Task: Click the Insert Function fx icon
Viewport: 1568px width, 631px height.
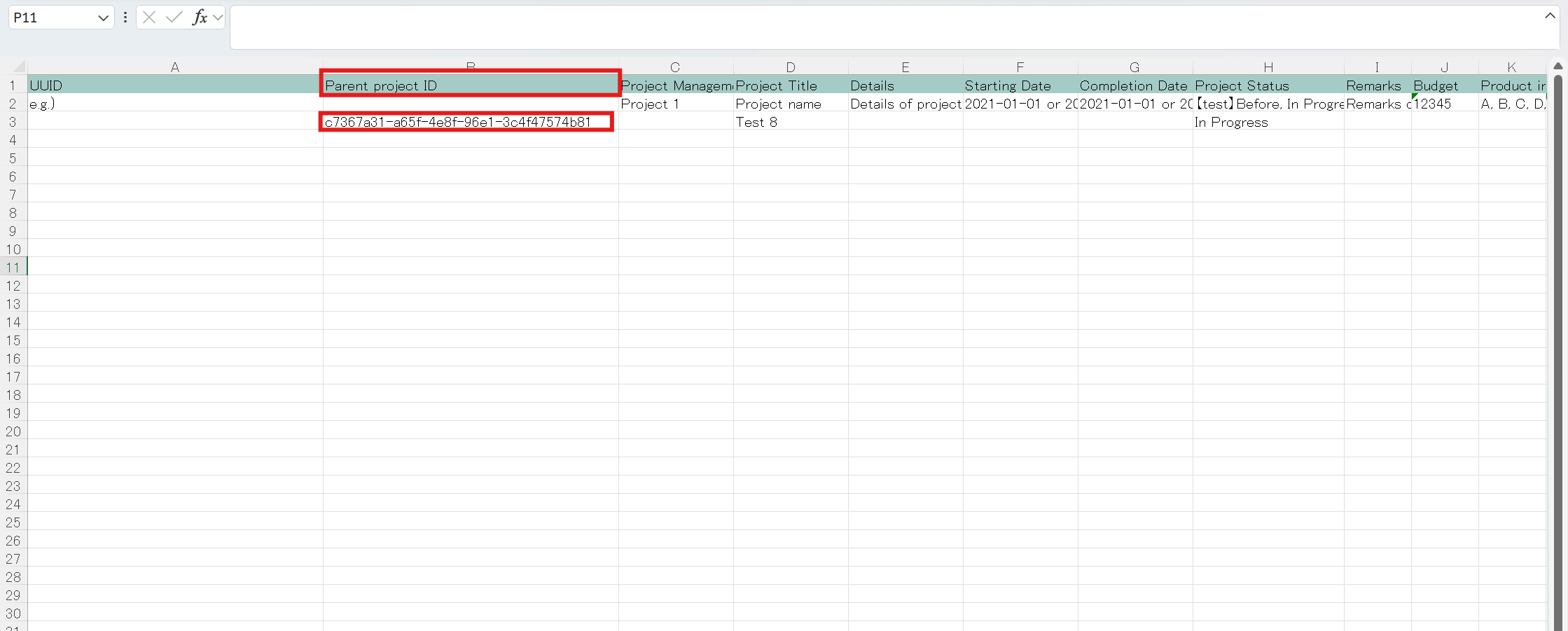Action: coord(200,18)
